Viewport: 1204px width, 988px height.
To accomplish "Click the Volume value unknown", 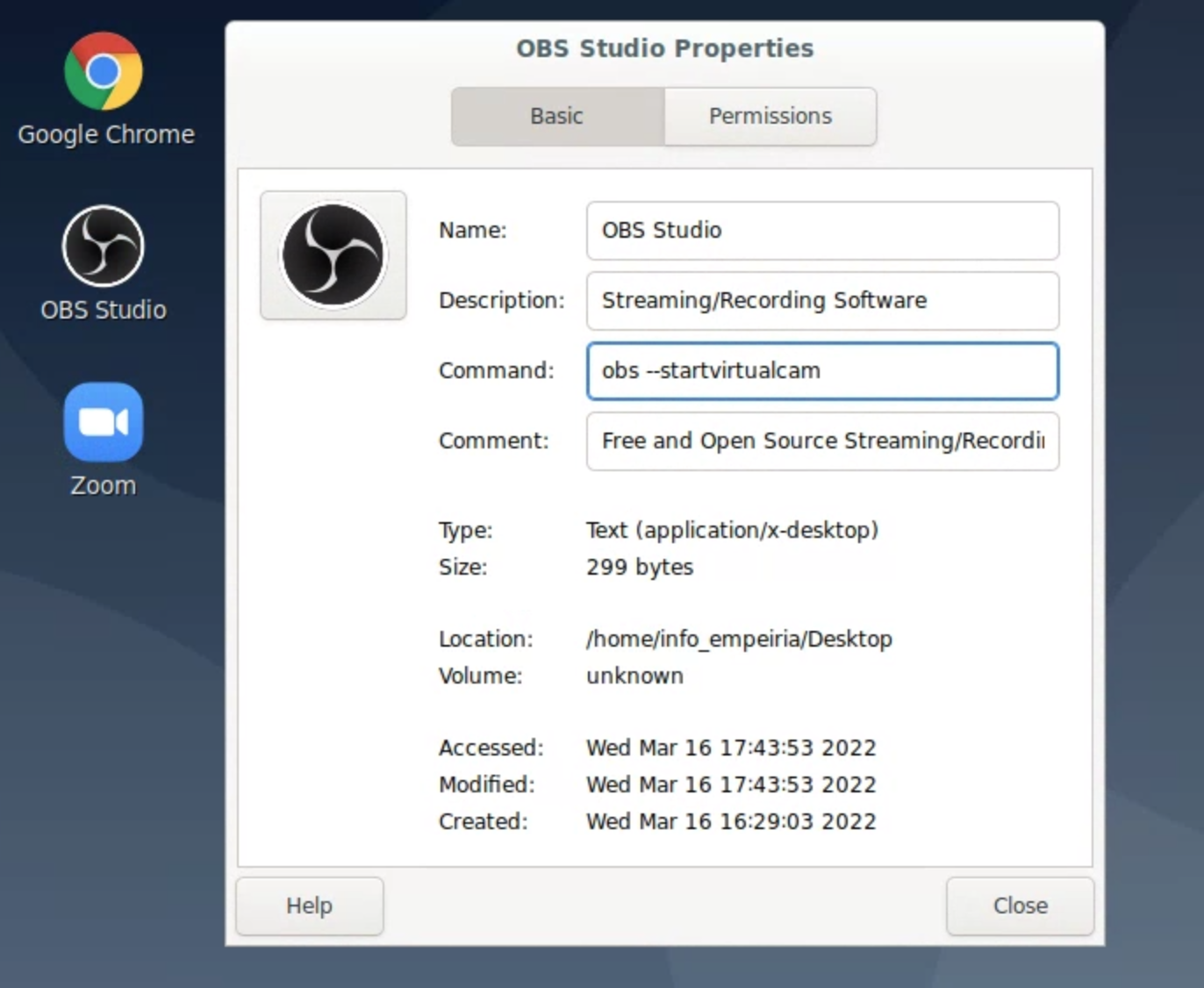I will point(634,676).
